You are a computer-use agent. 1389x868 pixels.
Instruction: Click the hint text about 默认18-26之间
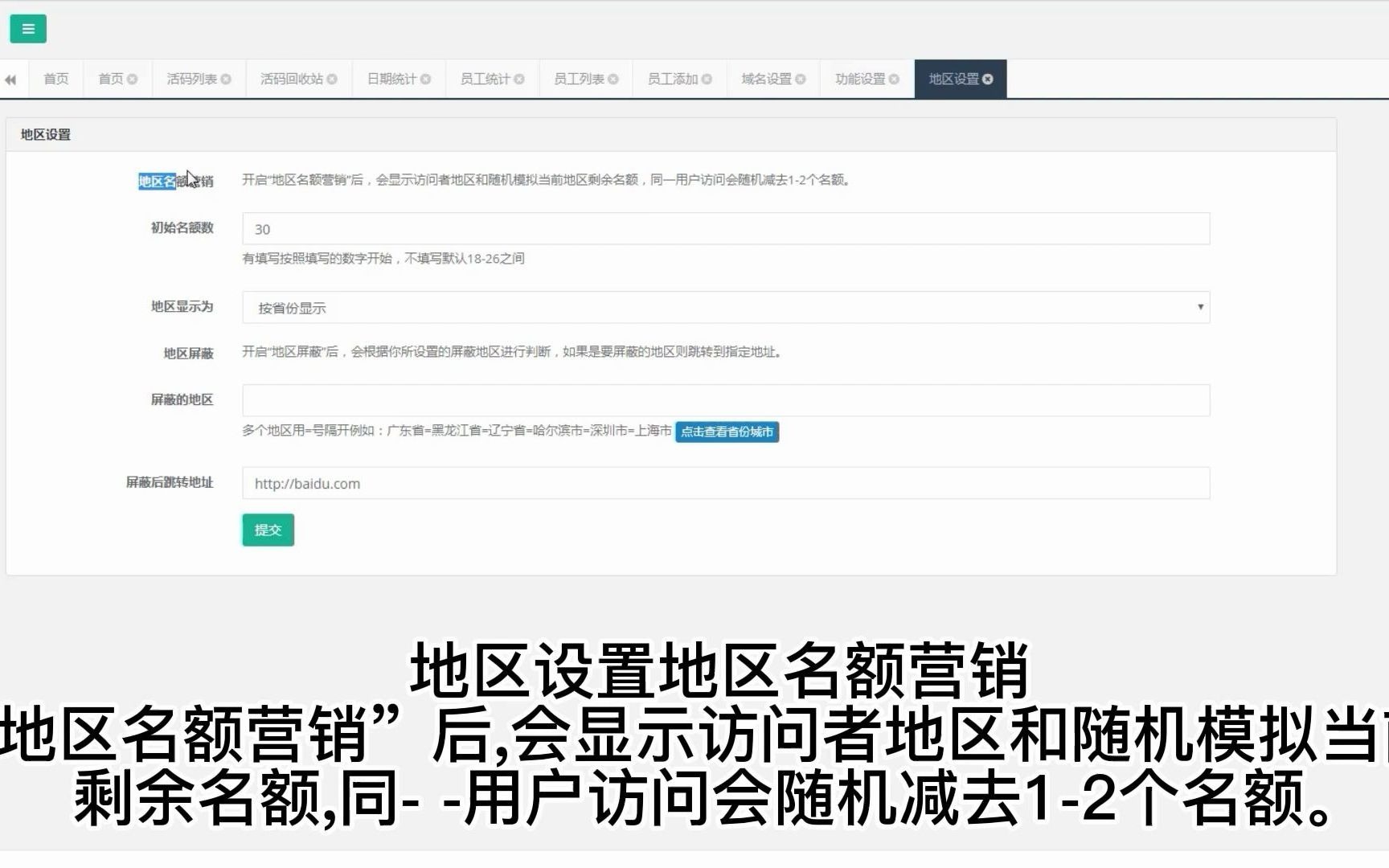383,258
